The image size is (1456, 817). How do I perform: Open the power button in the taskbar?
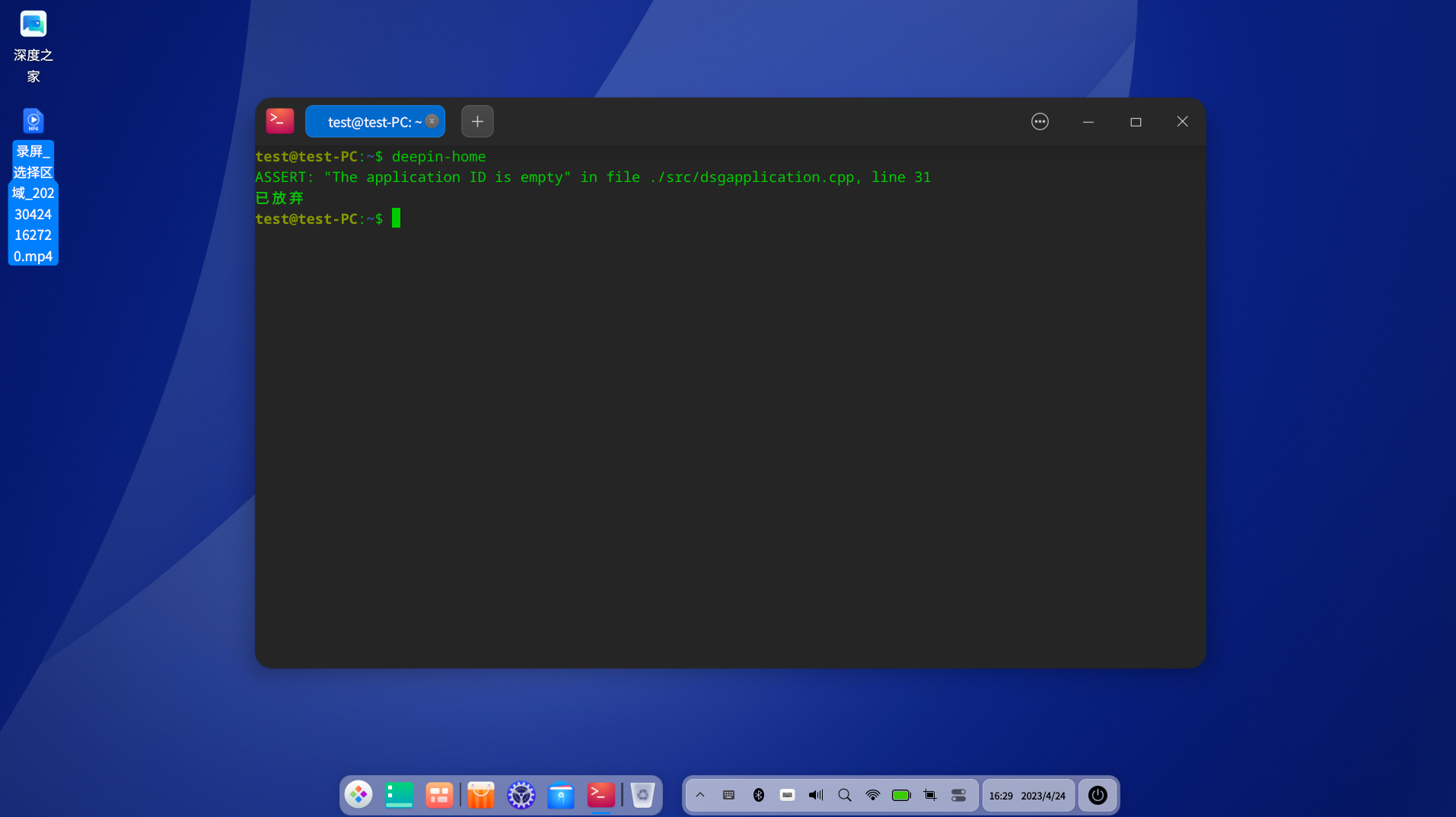[x=1096, y=795]
